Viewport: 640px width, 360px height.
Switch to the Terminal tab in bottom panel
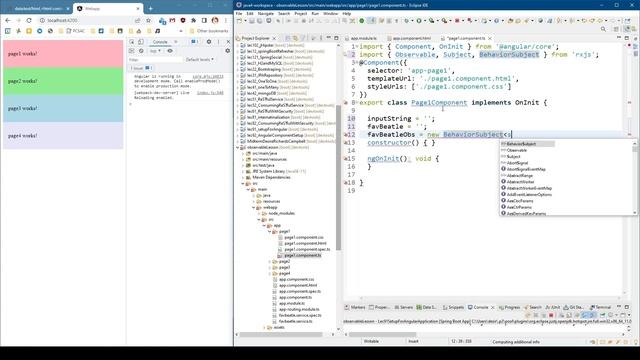600,307
